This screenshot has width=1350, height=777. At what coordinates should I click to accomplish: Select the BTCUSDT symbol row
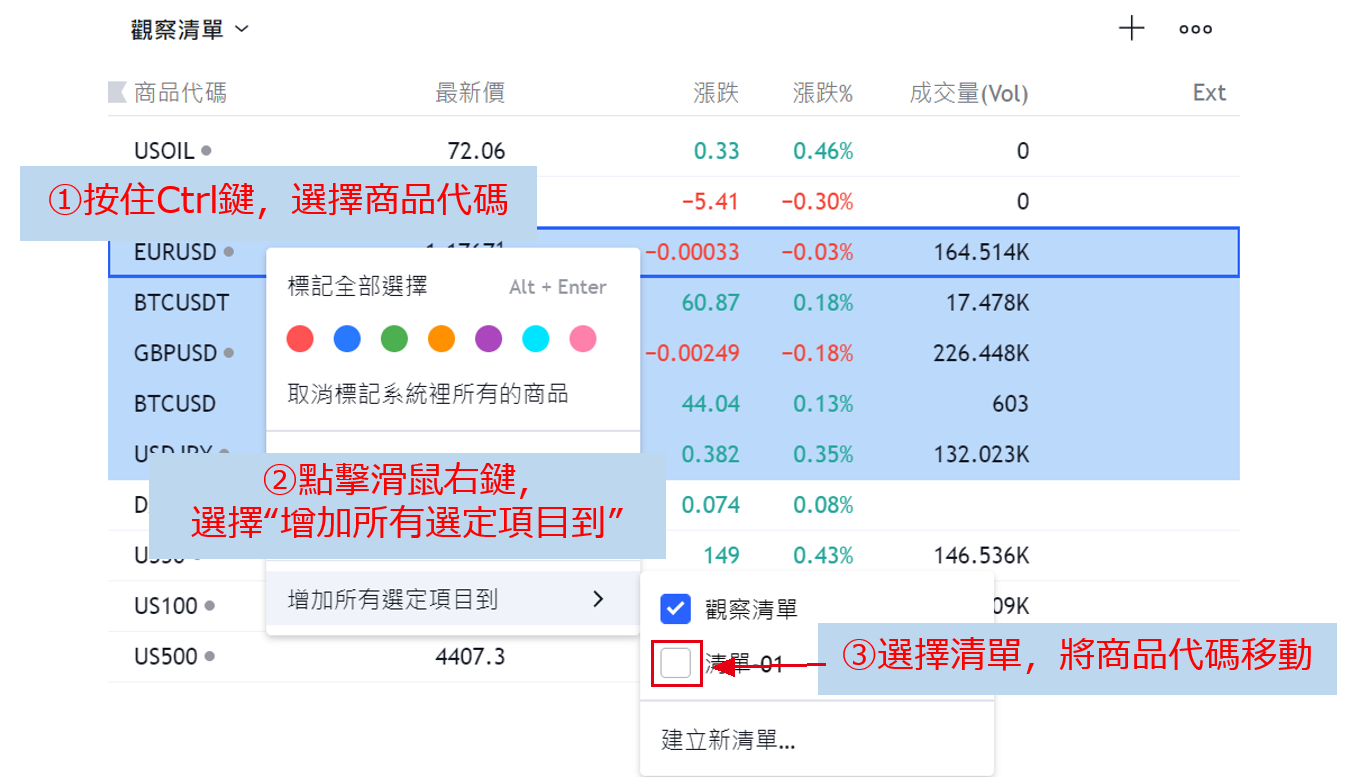click(x=673, y=302)
